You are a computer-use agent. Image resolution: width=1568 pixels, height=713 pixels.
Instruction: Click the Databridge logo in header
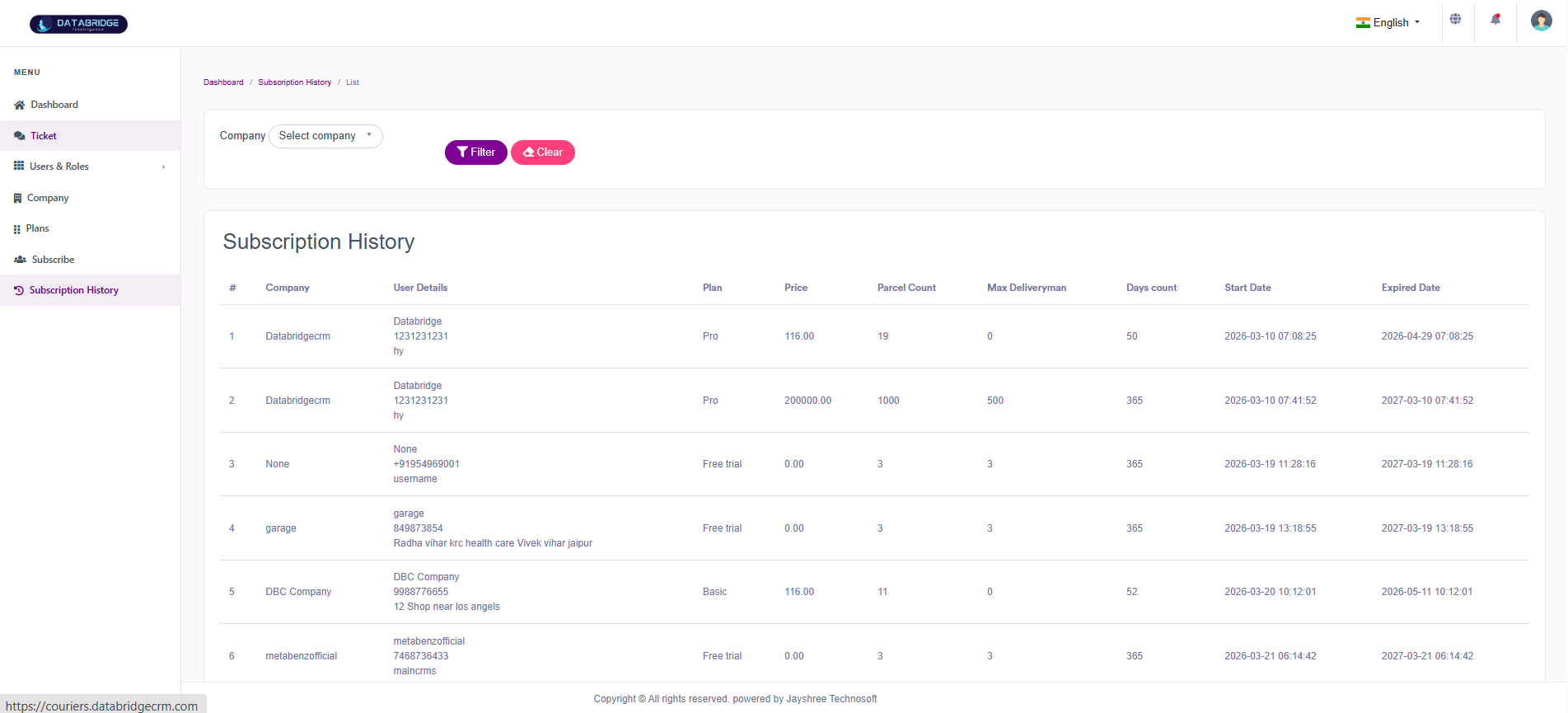coord(78,24)
